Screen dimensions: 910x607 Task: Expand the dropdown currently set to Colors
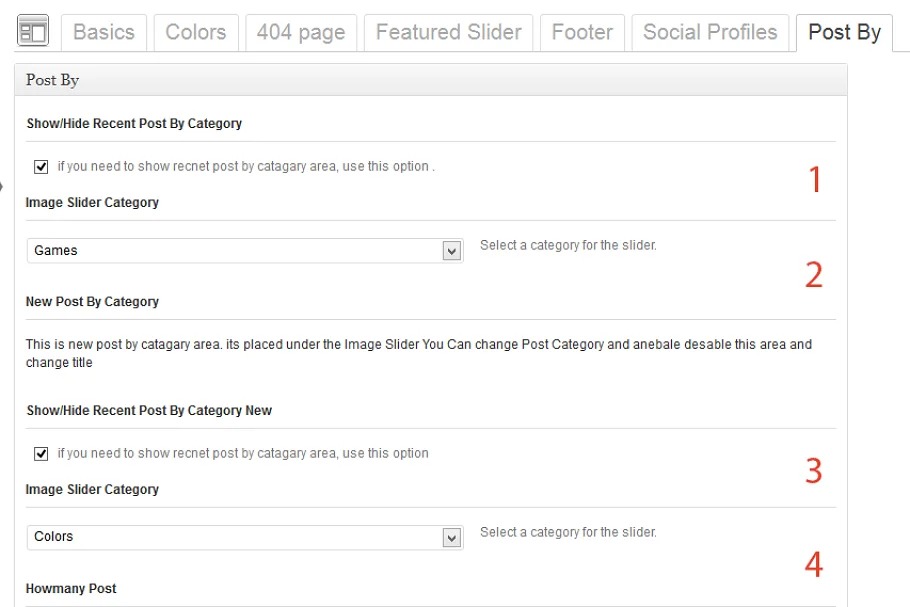[x=244, y=537]
